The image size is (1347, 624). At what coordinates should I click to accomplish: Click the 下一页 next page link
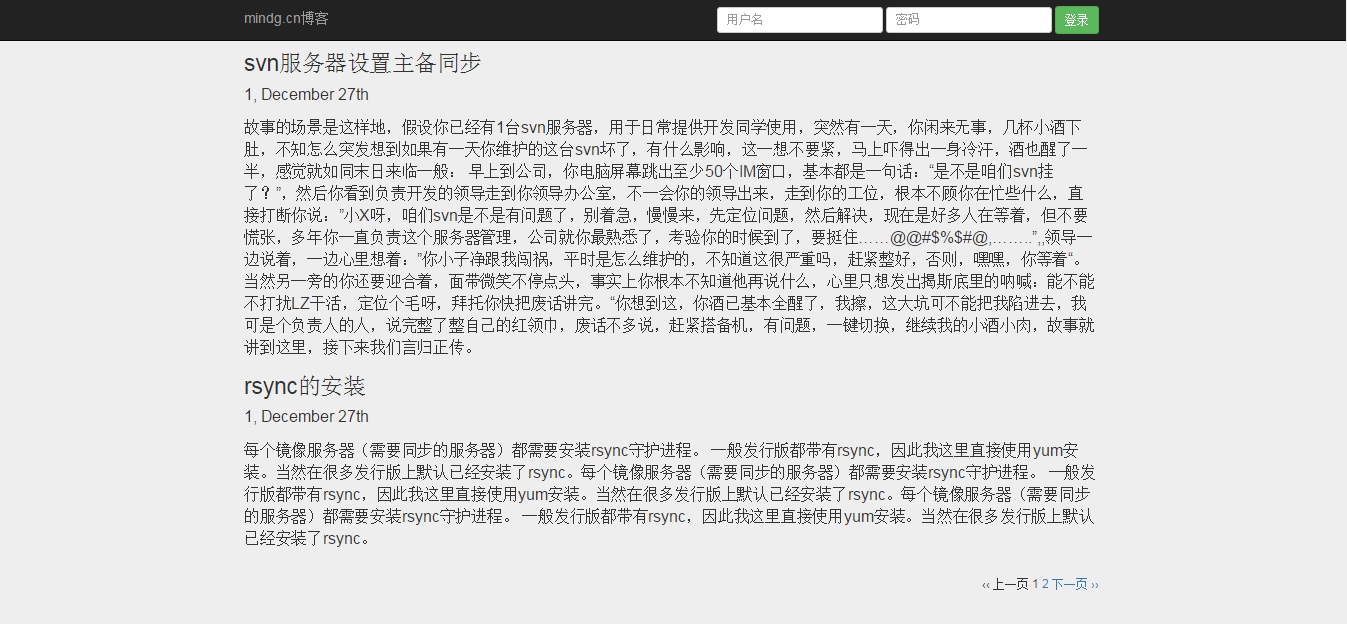(x=1069, y=584)
